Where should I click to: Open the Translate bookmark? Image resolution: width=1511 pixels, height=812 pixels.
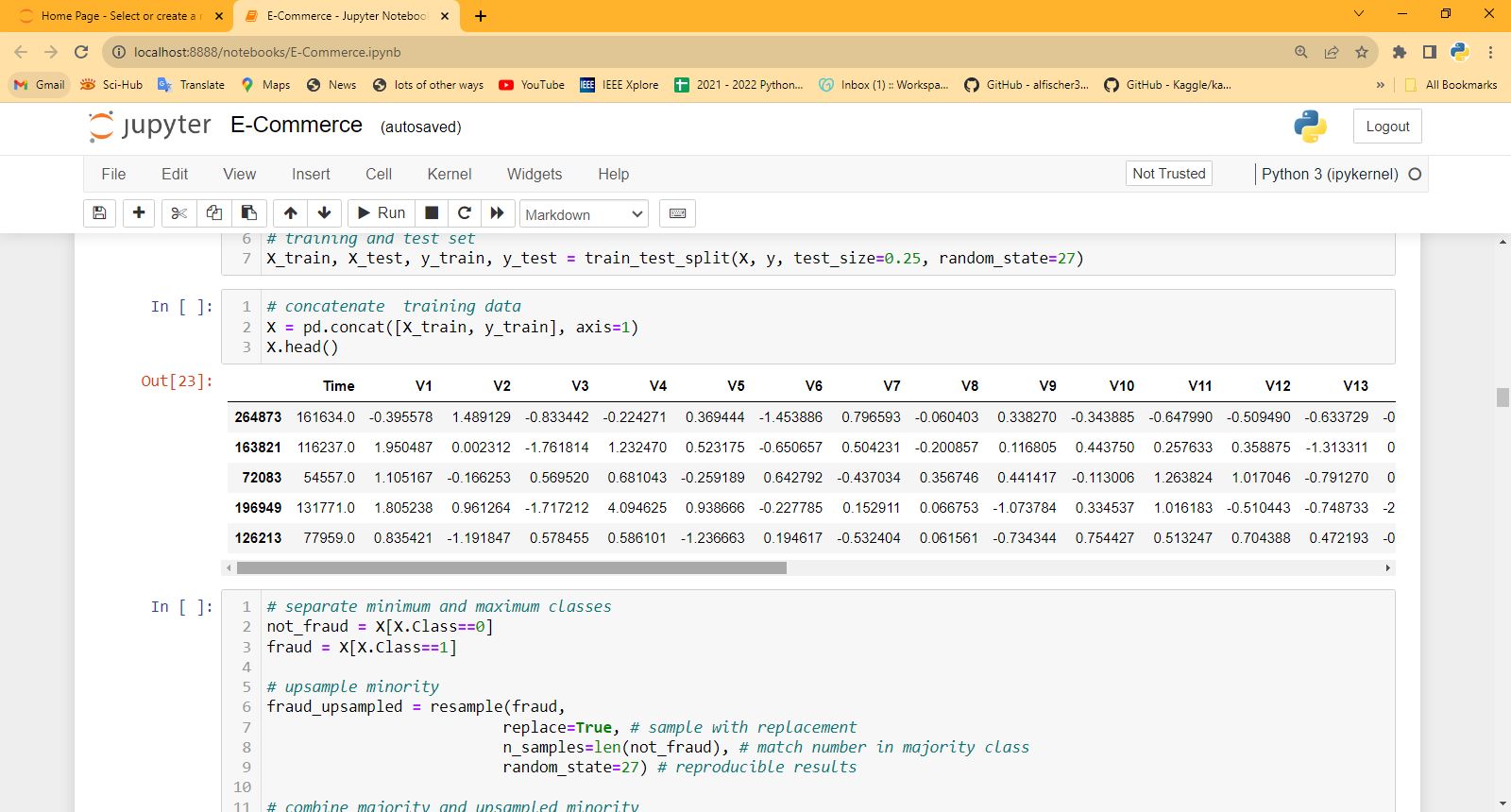pyautogui.click(x=191, y=85)
